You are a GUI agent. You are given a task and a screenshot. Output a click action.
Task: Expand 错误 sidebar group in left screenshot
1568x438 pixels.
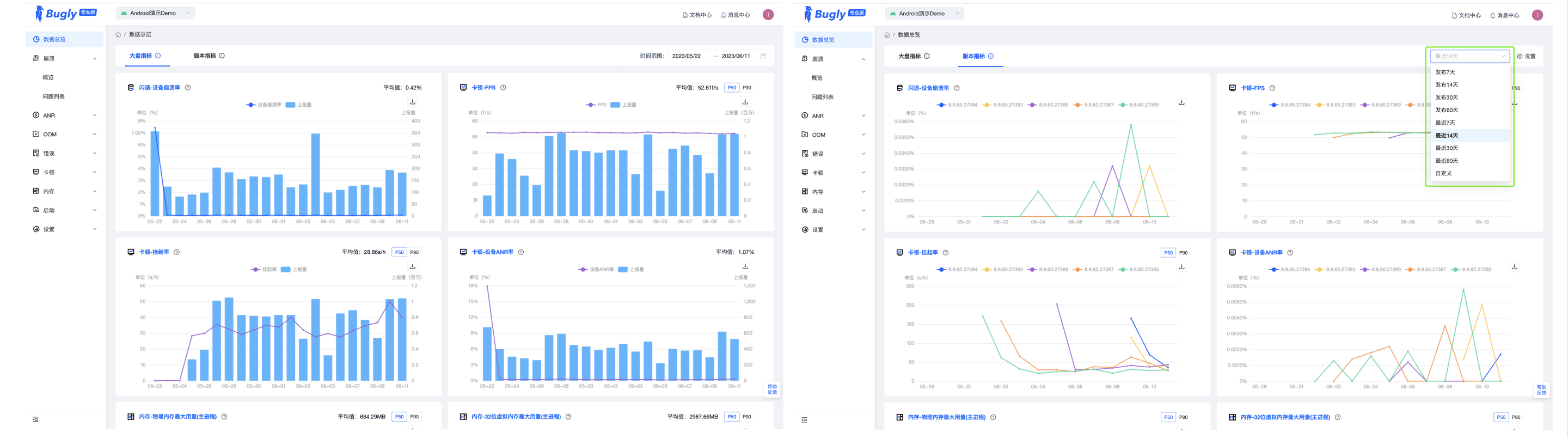65,154
